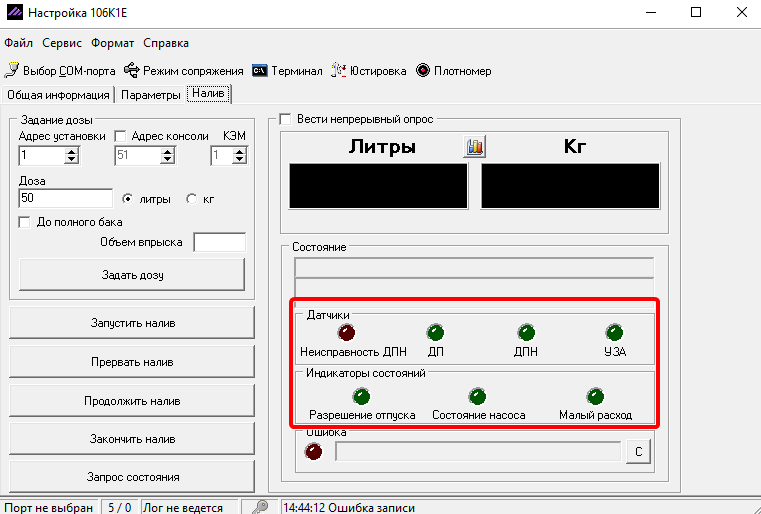Select the литры radio button
Screen dimensions: 761x514
(x=128, y=199)
